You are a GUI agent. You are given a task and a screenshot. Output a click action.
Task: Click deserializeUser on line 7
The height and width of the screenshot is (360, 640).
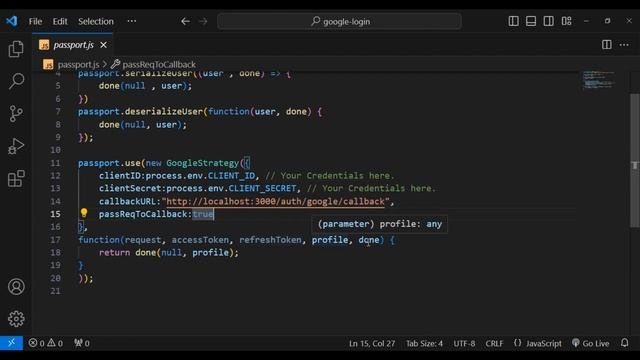point(164,111)
